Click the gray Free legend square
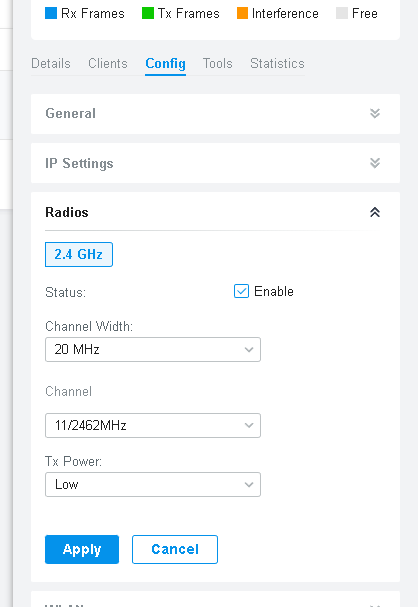The width and height of the screenshot is (418, 607). (x=342, y=13)
